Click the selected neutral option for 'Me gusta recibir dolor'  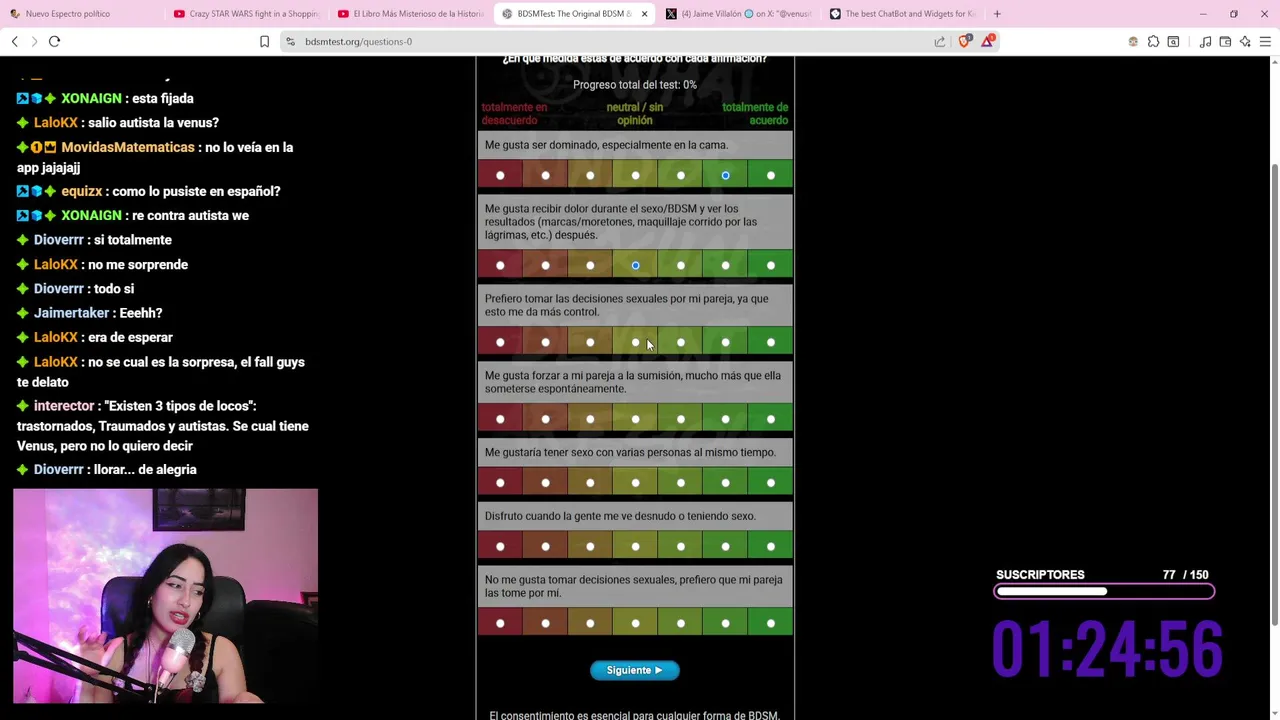[635, 266]
